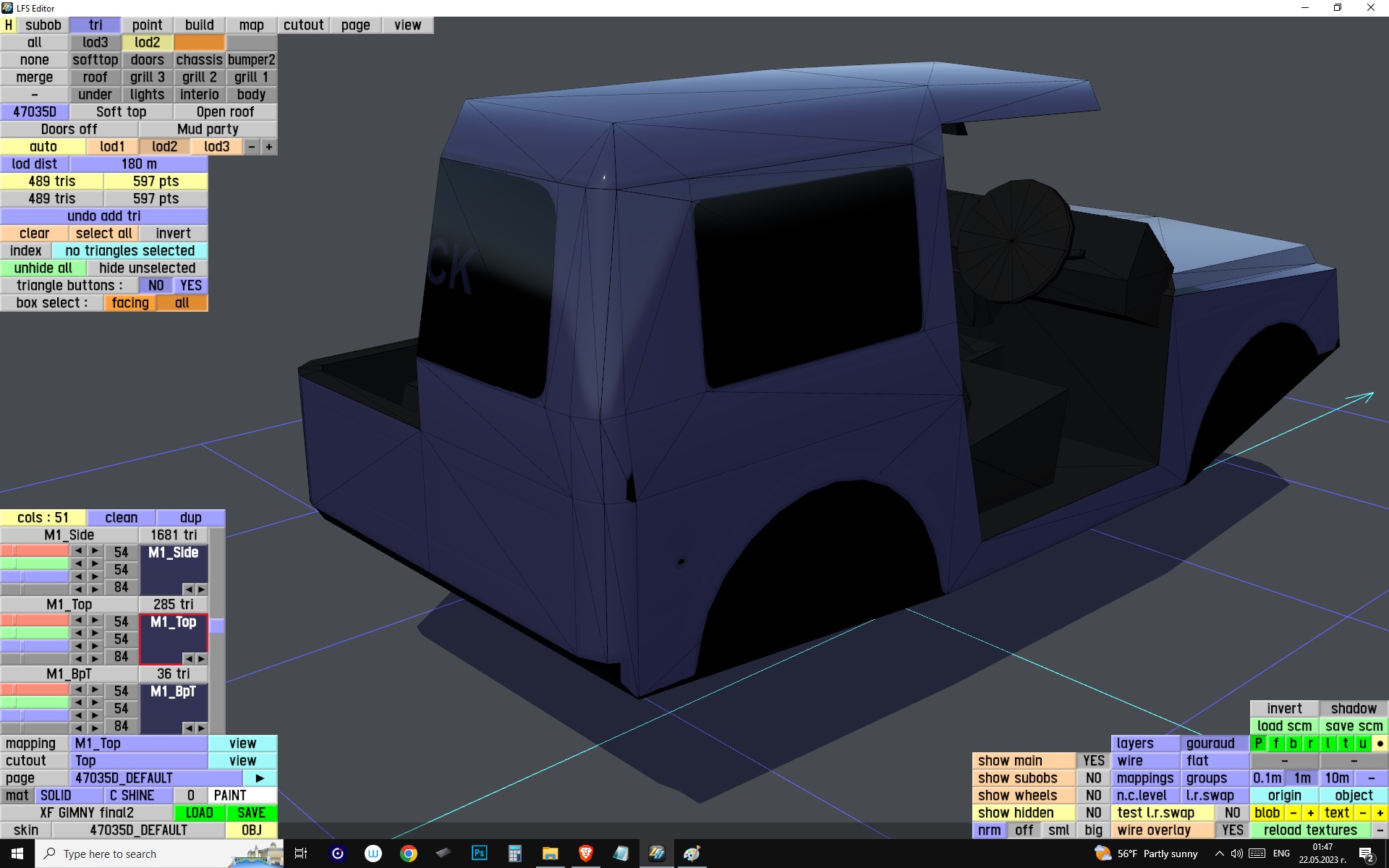Toggle show wheels NO button
This screenshot has height=868, width=1389.
1093,796
